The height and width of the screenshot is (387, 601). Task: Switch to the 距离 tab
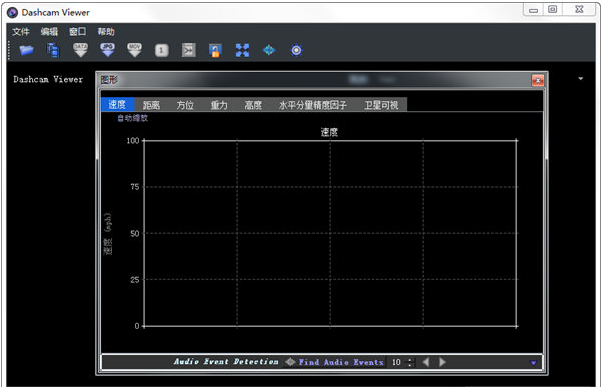pos(151,105)
